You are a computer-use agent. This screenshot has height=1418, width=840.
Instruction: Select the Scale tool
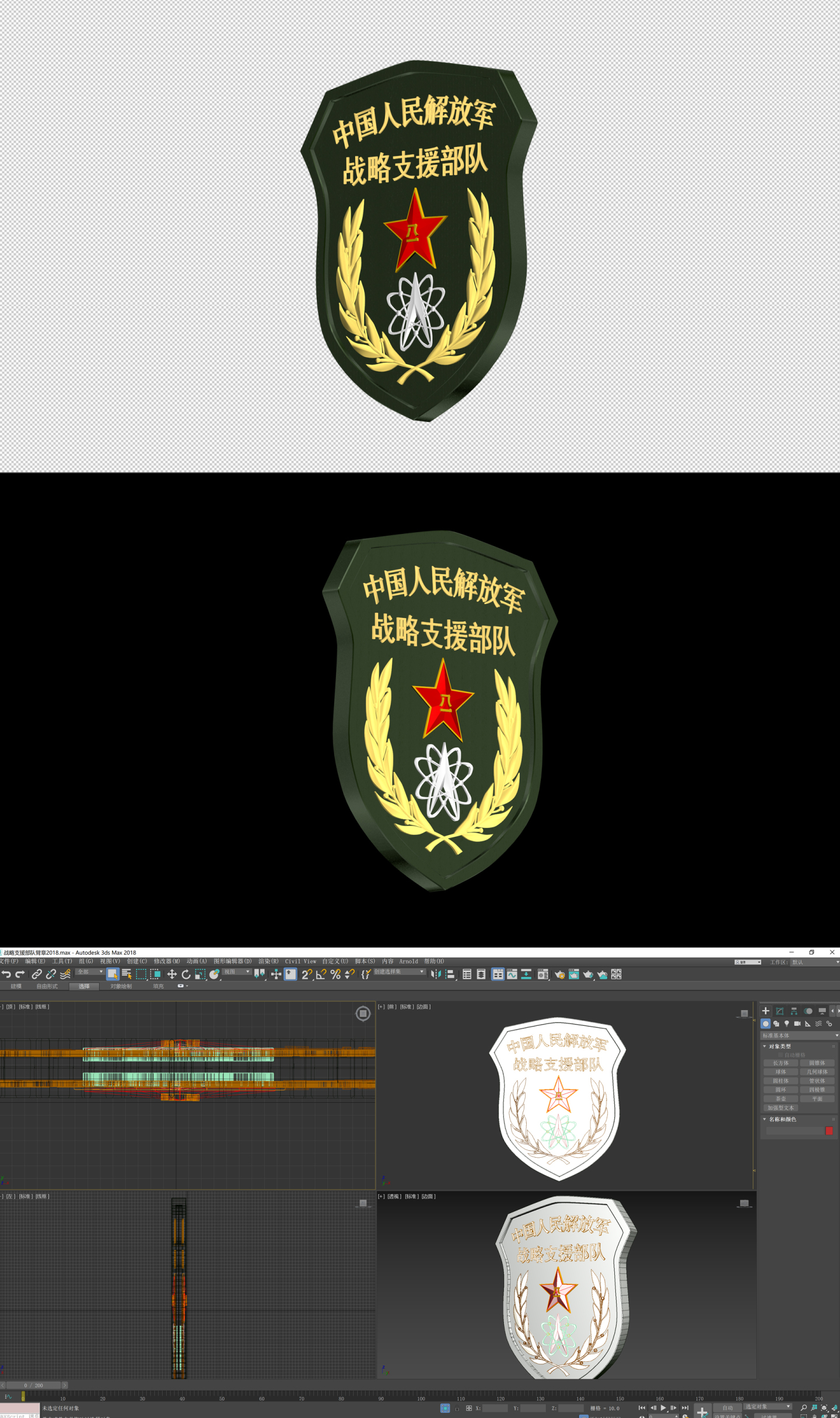(200, 974)
